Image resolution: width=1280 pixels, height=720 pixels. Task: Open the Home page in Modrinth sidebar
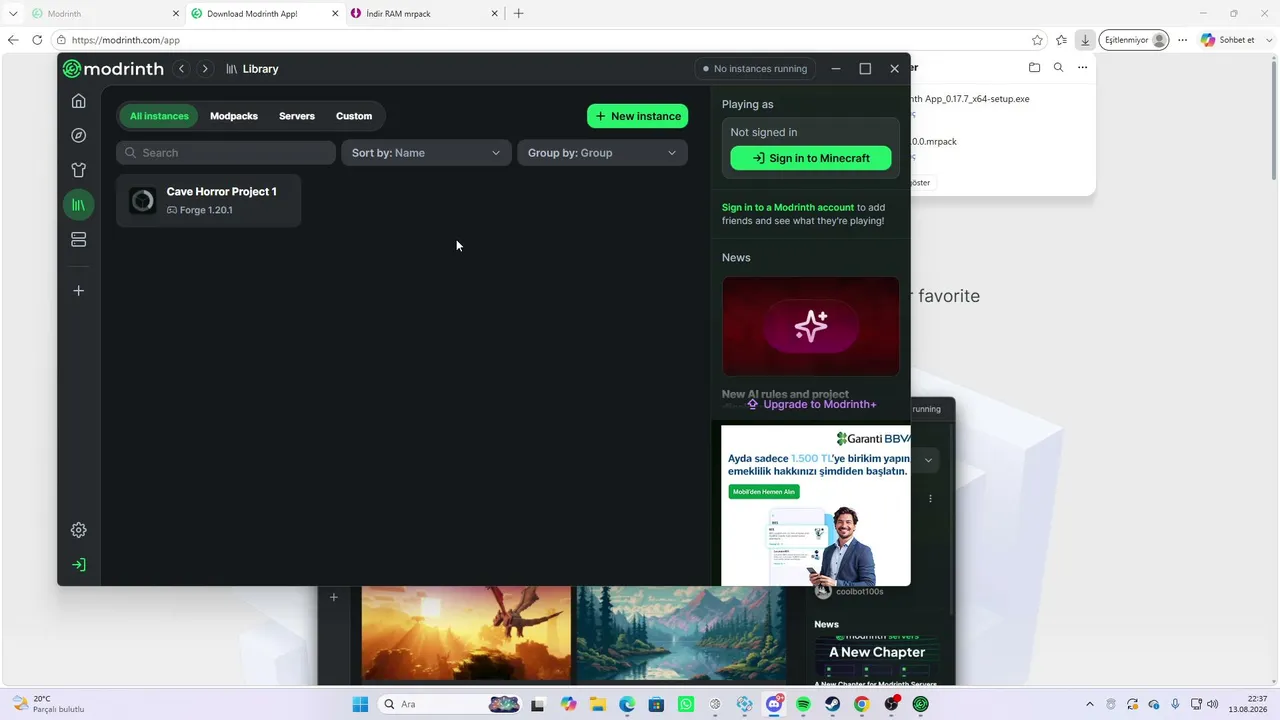click(79, 101)
